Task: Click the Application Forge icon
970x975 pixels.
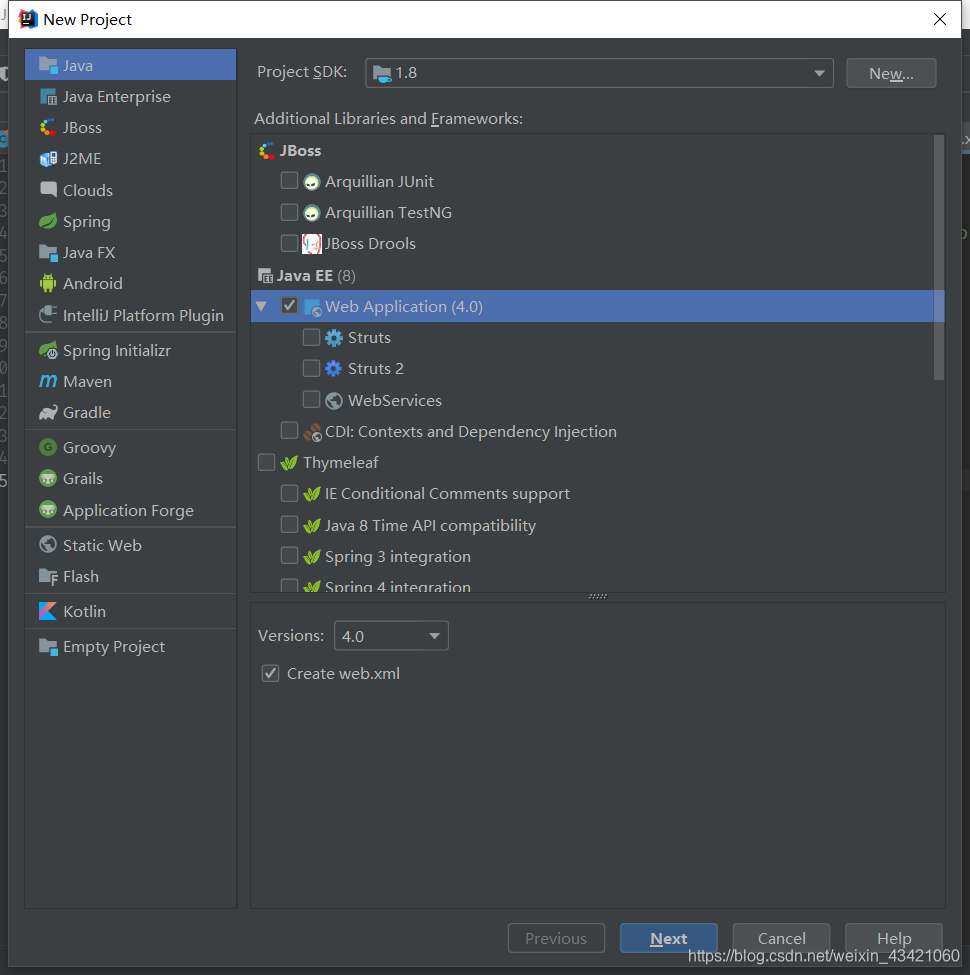Action: tap(48, 509)
